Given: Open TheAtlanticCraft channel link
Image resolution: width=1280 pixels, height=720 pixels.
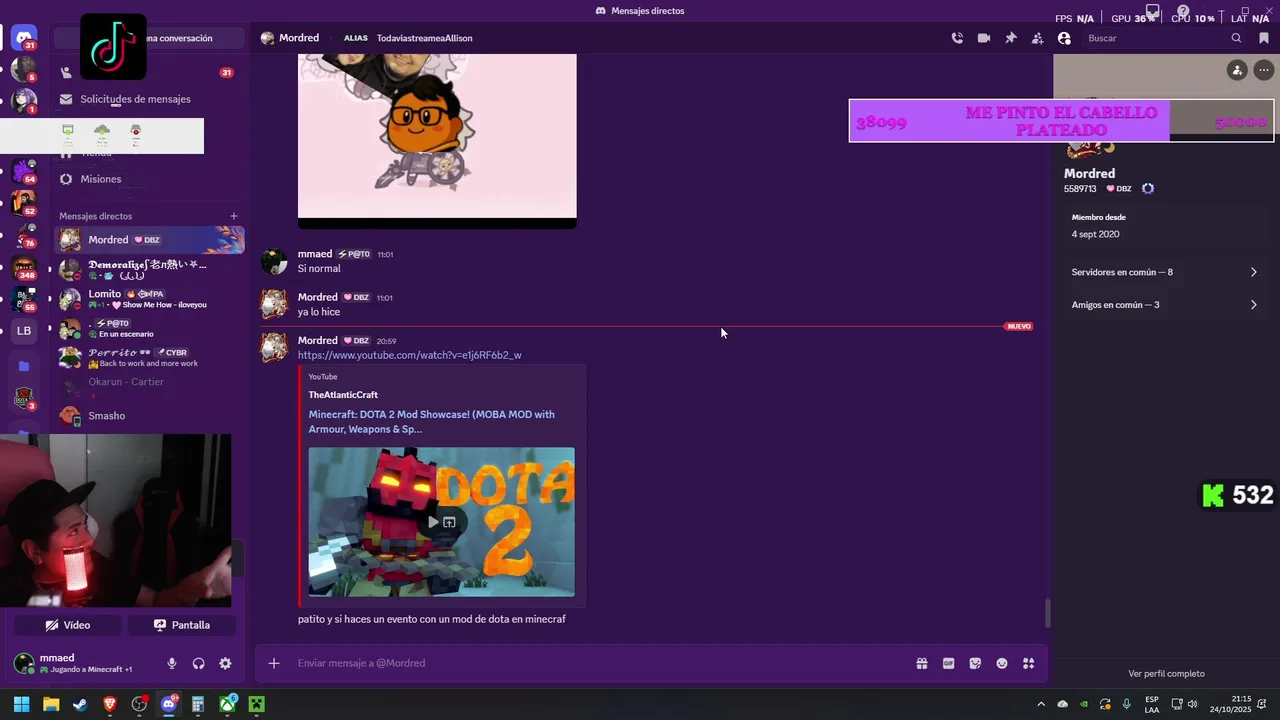Looking at the screenshot, I should coord(343,395).
